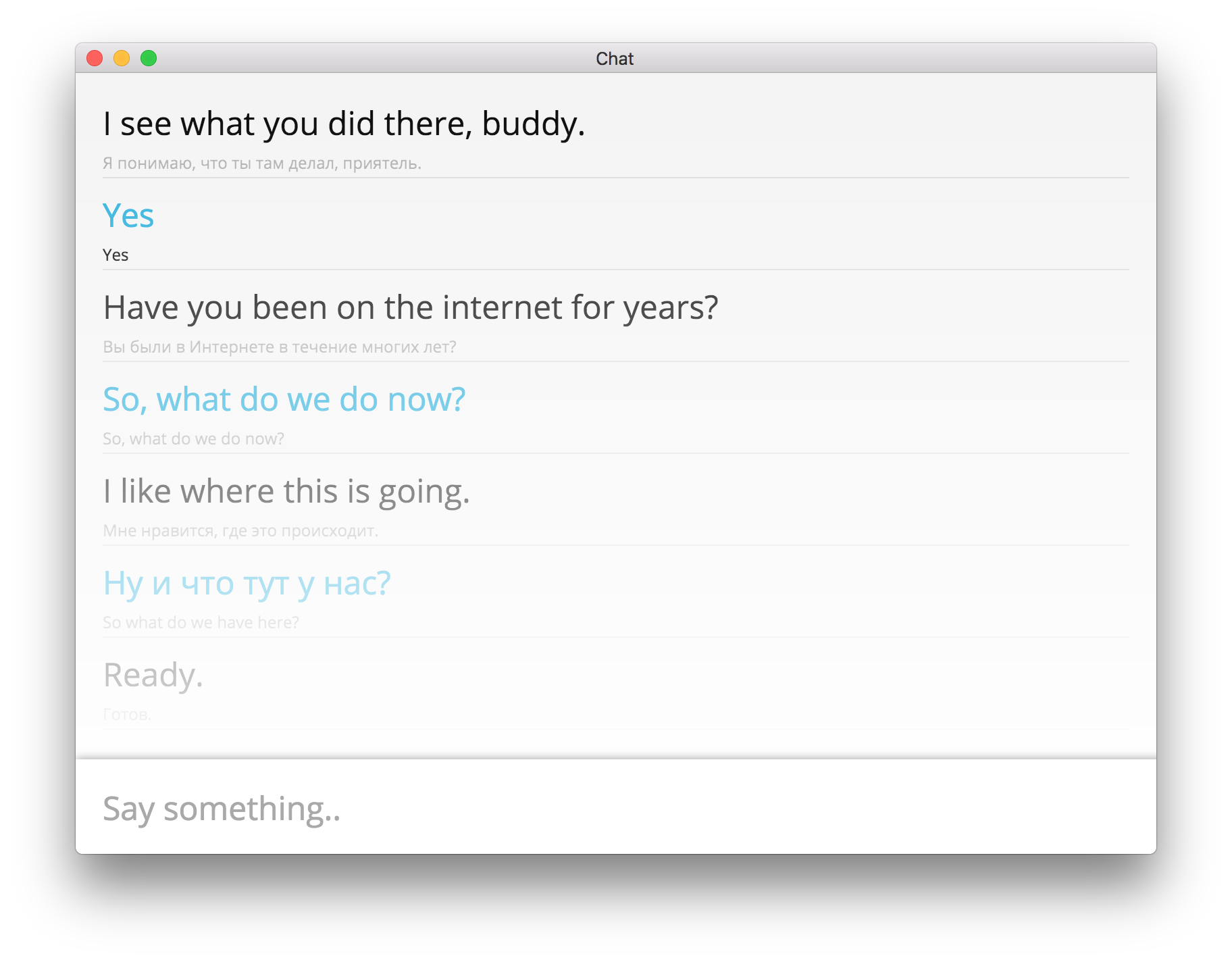Select the 'I see what you did there, buddy.' message
Screen dimensions: 1232x962
pos(344,124)
